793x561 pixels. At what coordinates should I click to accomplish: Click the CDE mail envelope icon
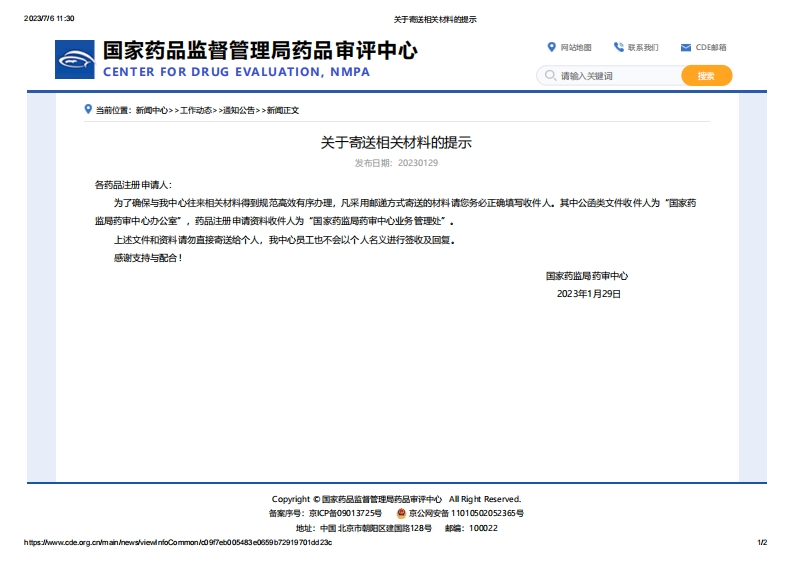[x=686, y=47]
